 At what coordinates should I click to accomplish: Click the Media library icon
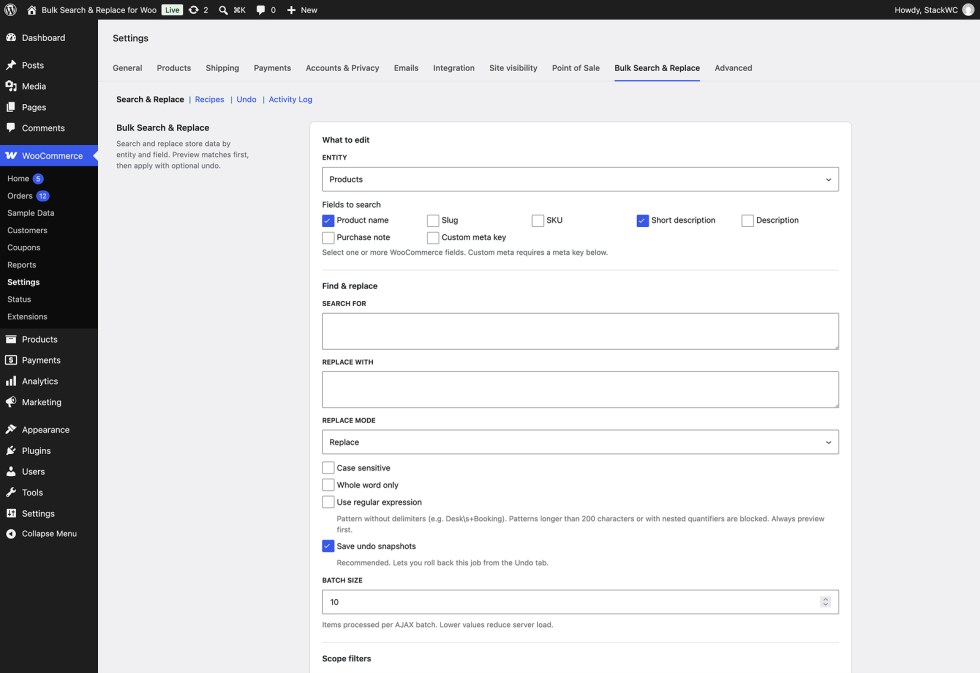11,86
